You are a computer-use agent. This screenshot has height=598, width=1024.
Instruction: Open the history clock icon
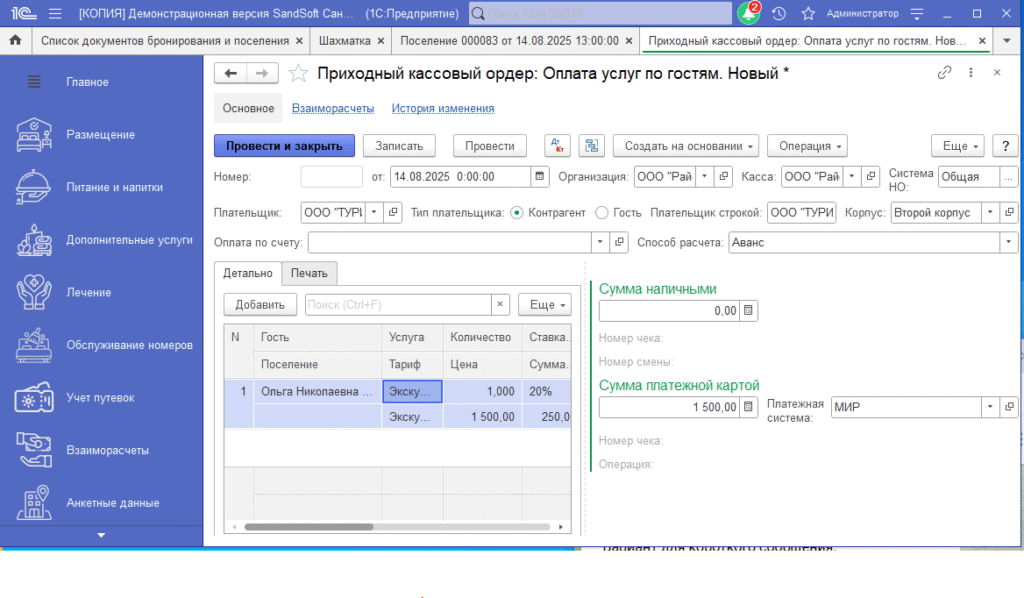click(779, 14)
